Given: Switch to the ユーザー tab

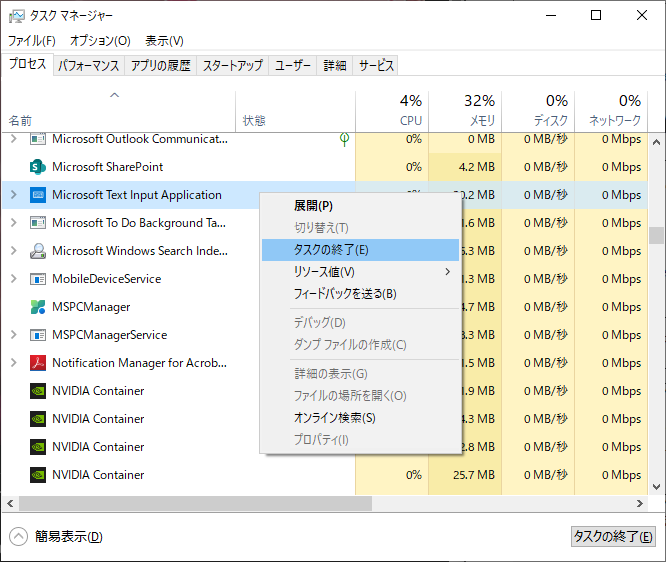Looking at the screenshot, I should (x=293, y=65).
